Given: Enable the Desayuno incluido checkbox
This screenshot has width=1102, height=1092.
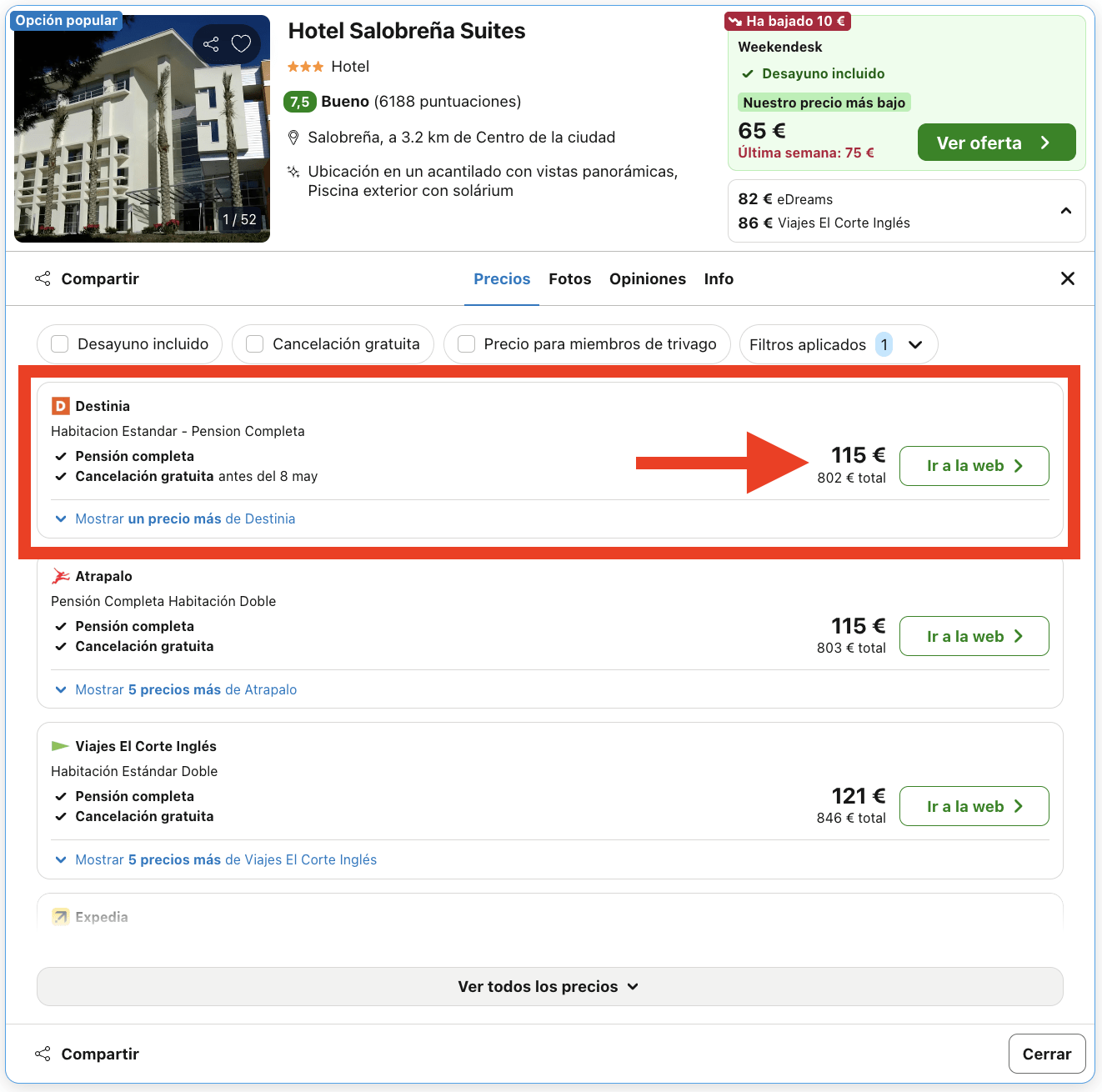Looking at the screenshot, I should (60, 344).
